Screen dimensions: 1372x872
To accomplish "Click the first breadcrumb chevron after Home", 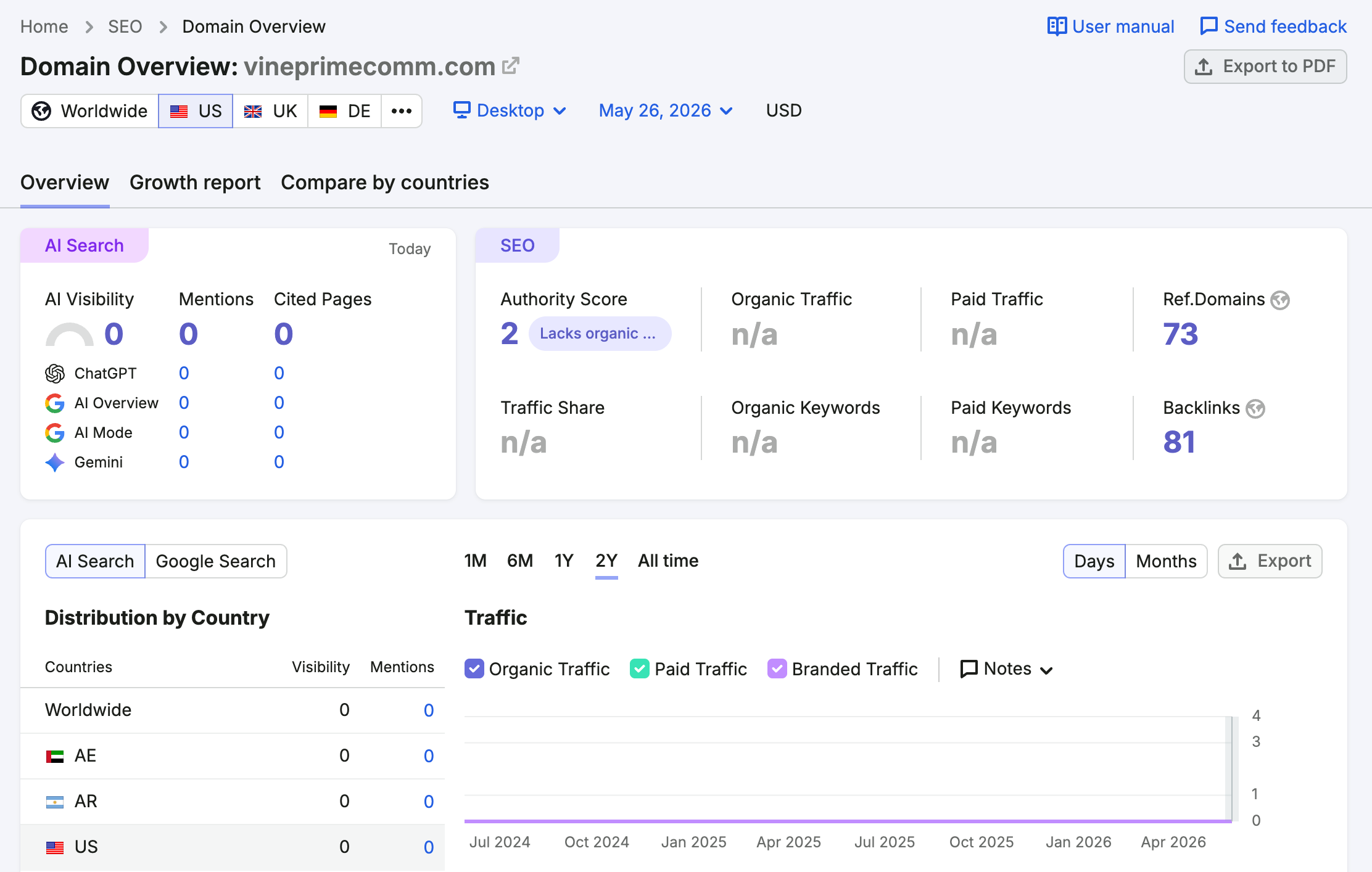I will 89,27.
